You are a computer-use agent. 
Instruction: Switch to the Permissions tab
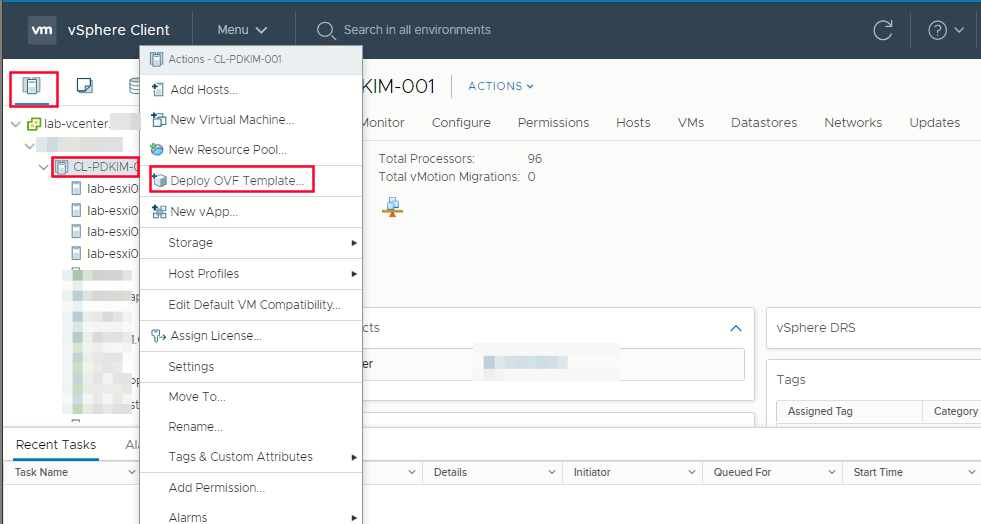[x=553, y=123]
